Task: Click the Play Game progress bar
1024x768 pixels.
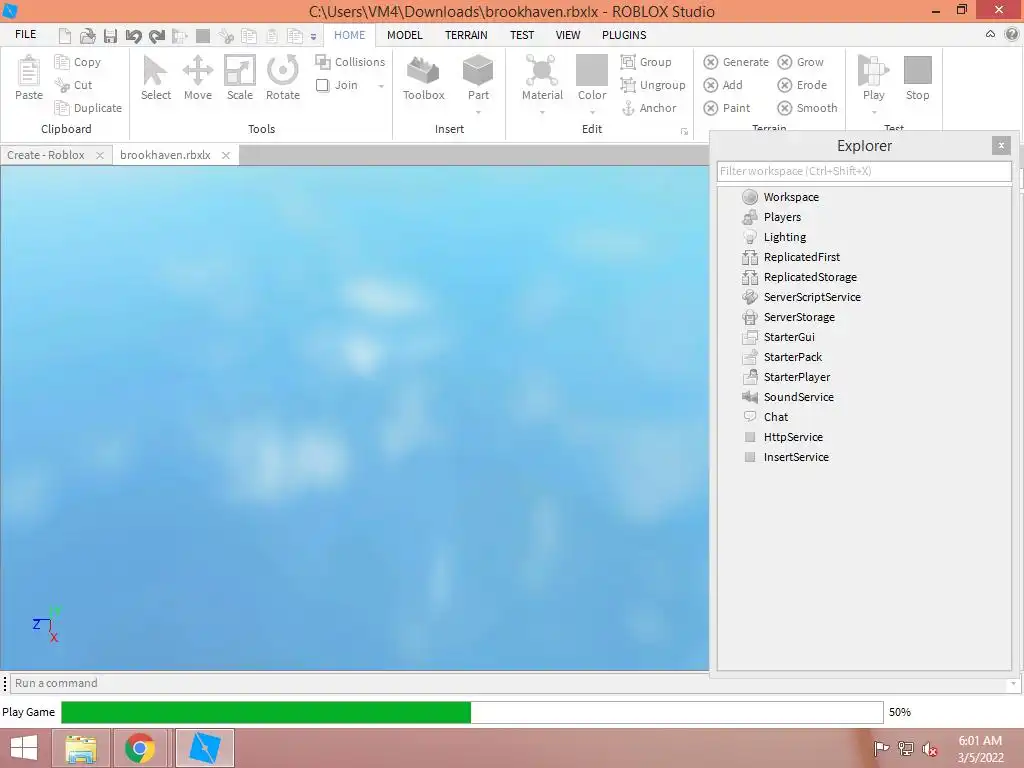Action: 472,712
